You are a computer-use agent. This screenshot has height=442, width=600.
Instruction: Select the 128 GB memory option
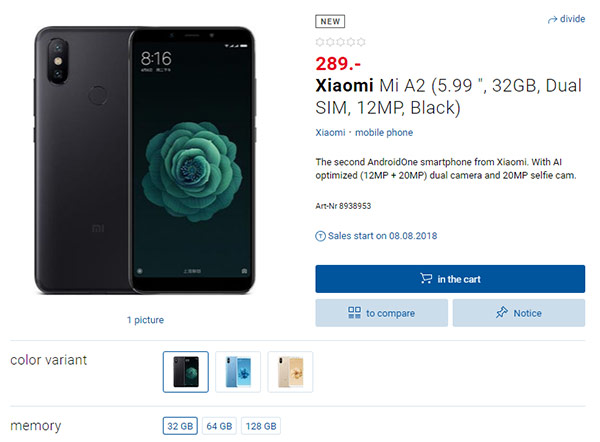coord(260,426)
